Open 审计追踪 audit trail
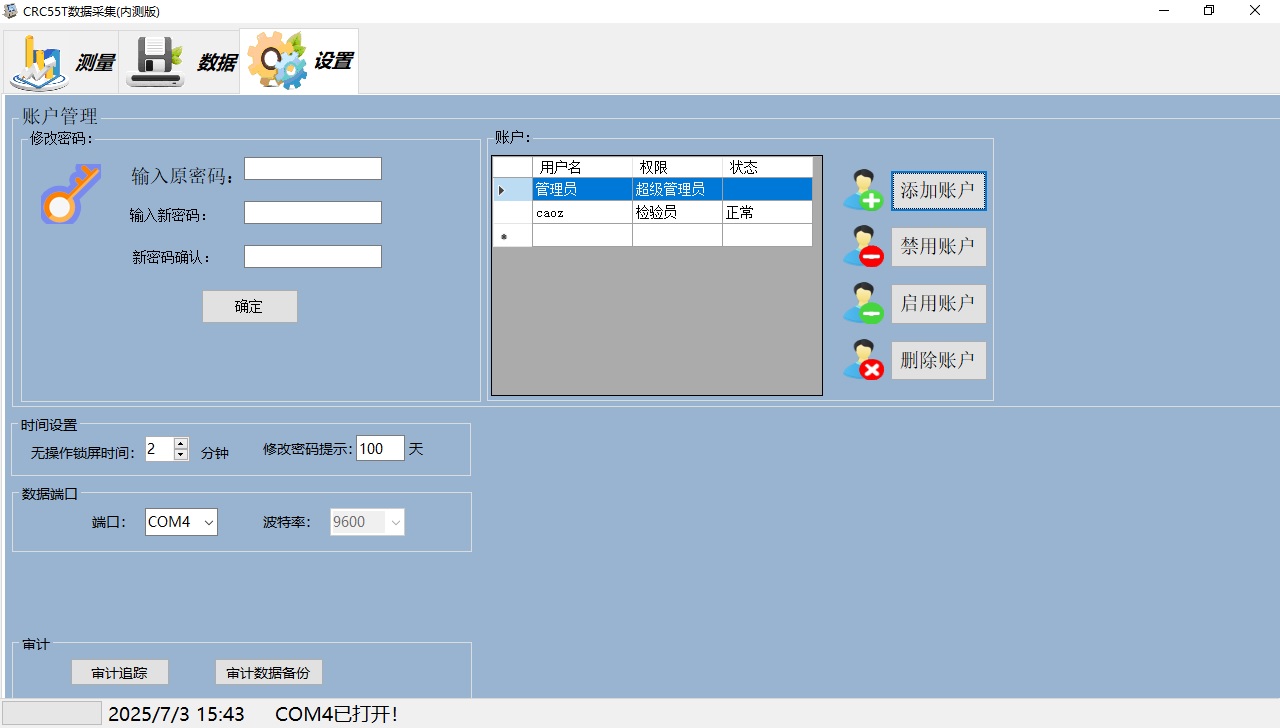The height and width of the screenshot is (728, 1280). click(120, 673)
